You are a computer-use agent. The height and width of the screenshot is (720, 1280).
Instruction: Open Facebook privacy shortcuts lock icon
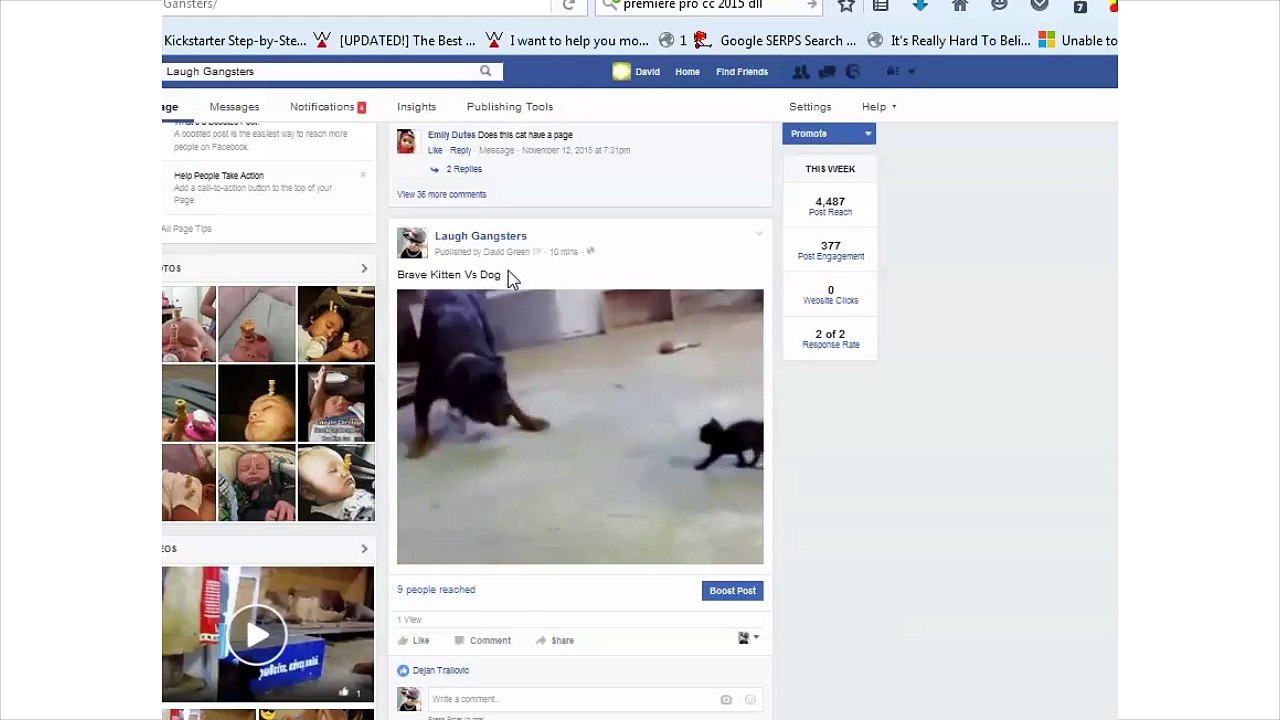pos(893,71)
